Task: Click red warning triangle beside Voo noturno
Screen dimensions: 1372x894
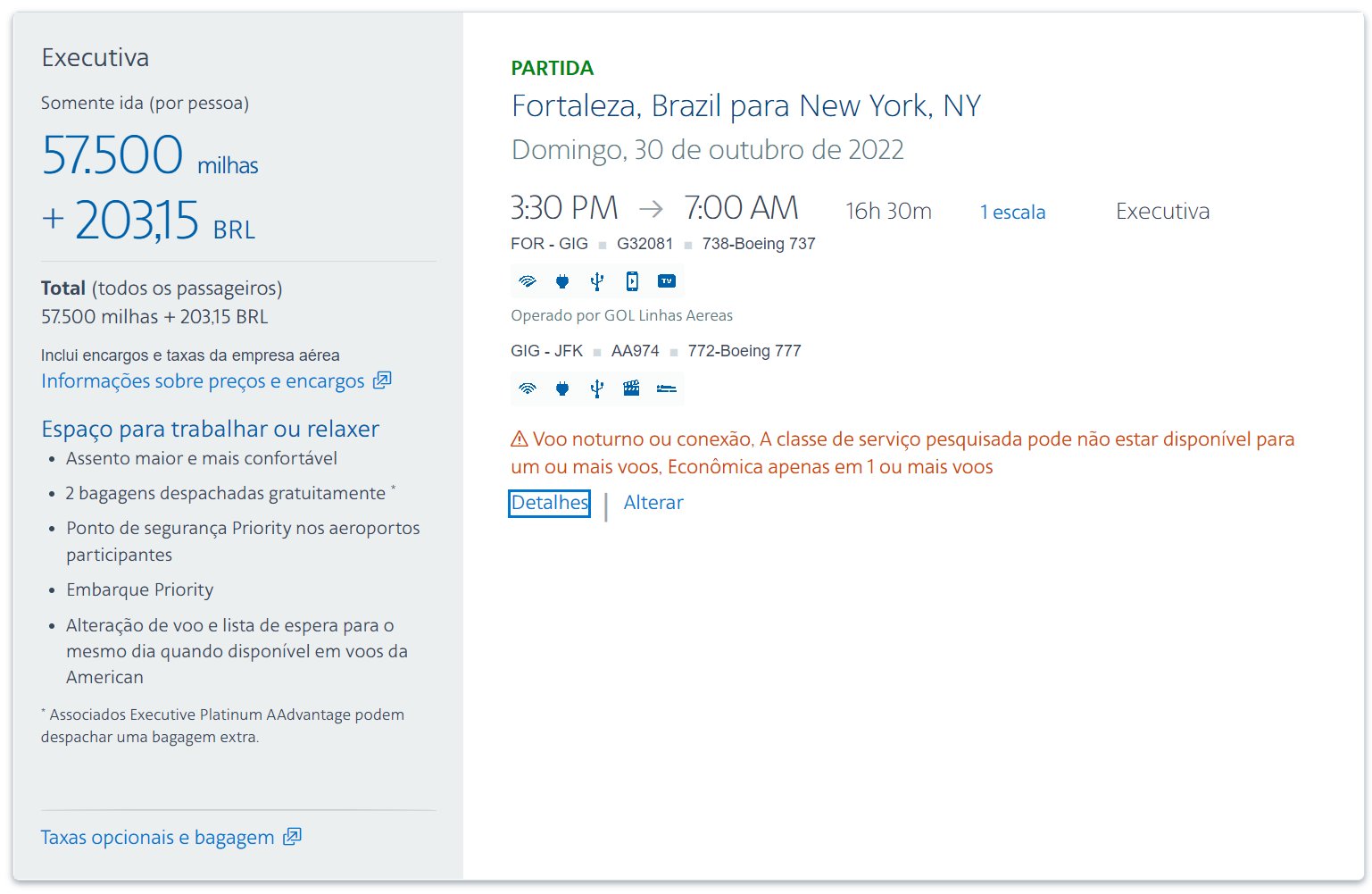Action: 520,439
